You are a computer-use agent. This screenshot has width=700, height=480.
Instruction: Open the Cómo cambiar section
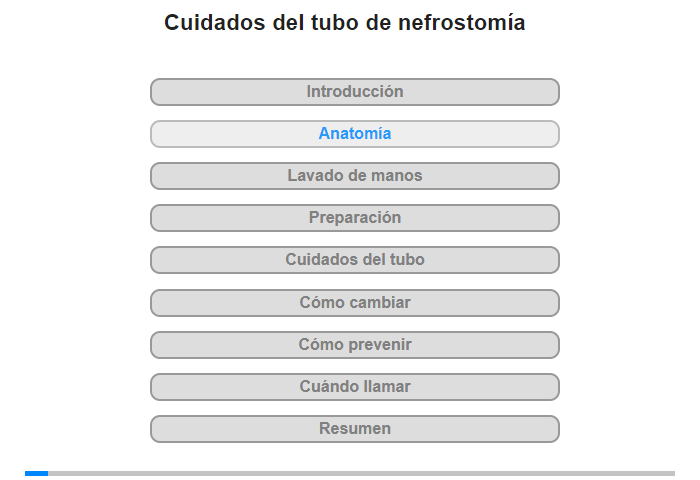tap(354, 303)
